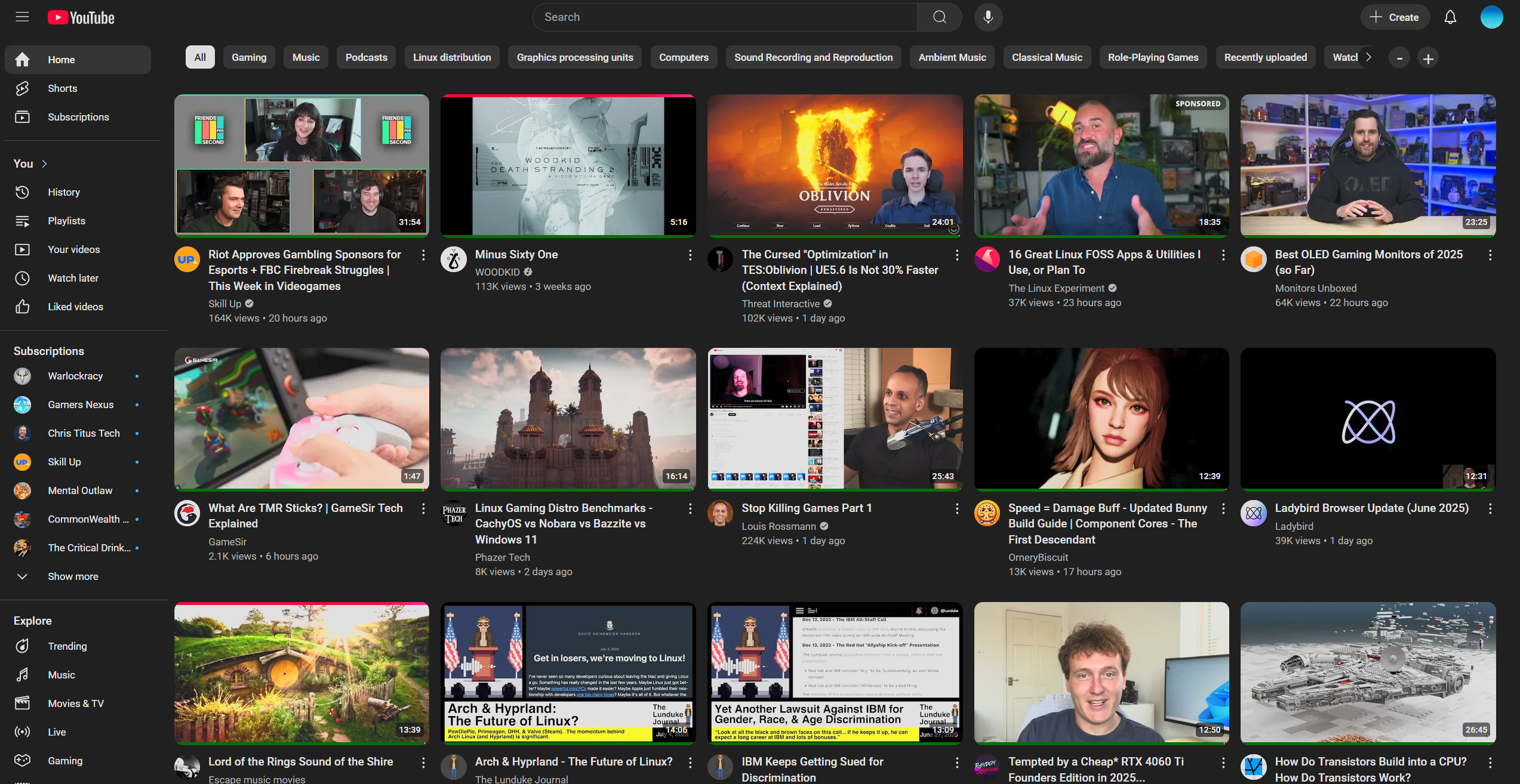Select Graphics processing units chip
This screenshot has width=1520, height=784.
[x=575, y=57]
